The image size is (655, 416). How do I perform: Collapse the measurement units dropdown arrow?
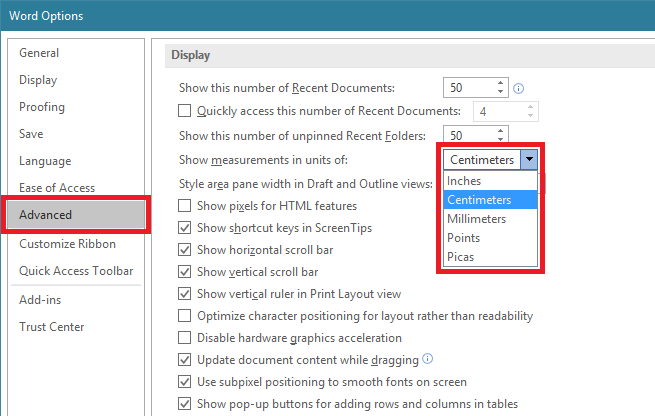529,160
